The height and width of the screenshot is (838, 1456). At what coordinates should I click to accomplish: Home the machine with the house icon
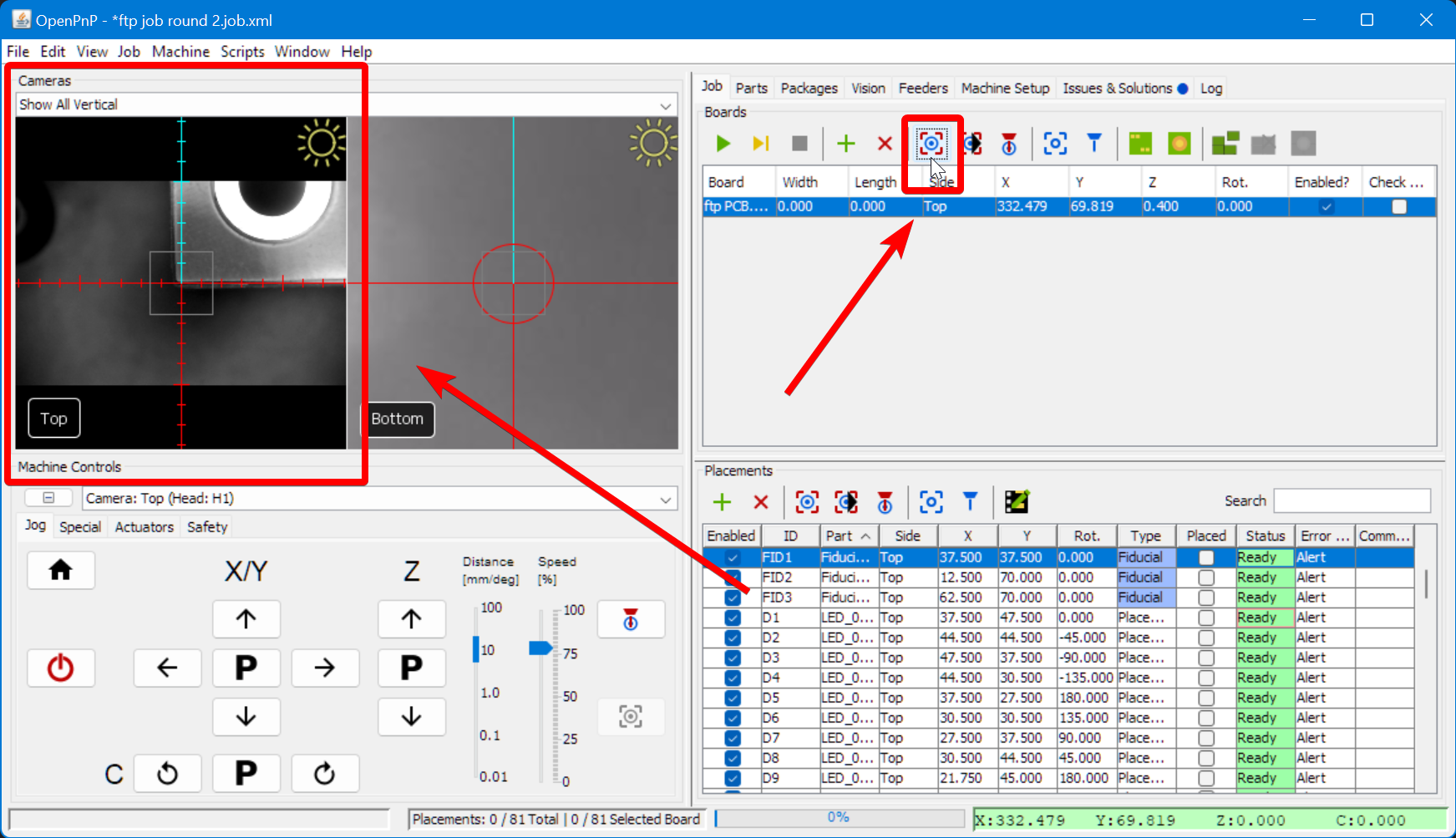[61, 571]
